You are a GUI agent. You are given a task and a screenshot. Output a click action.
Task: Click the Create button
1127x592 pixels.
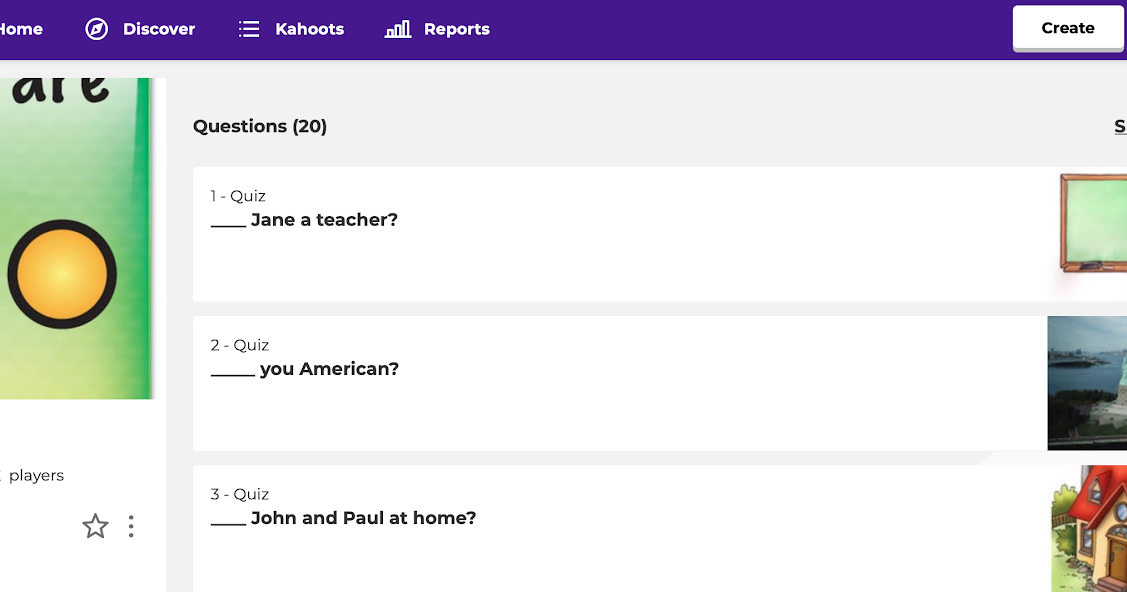(x=1067, y=28)
